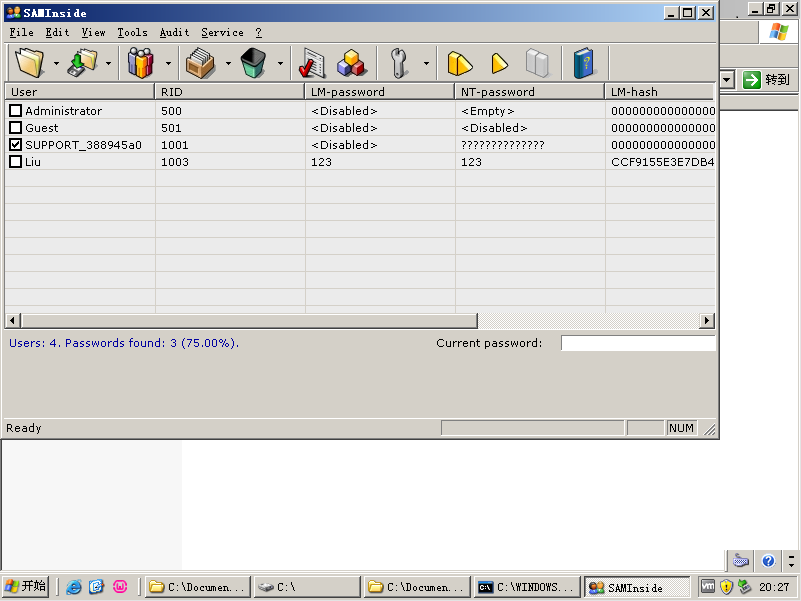This screenshot has width=801, height=601.
Task: Click the checklist with red checkmark icon
Action: pos(312,63)
